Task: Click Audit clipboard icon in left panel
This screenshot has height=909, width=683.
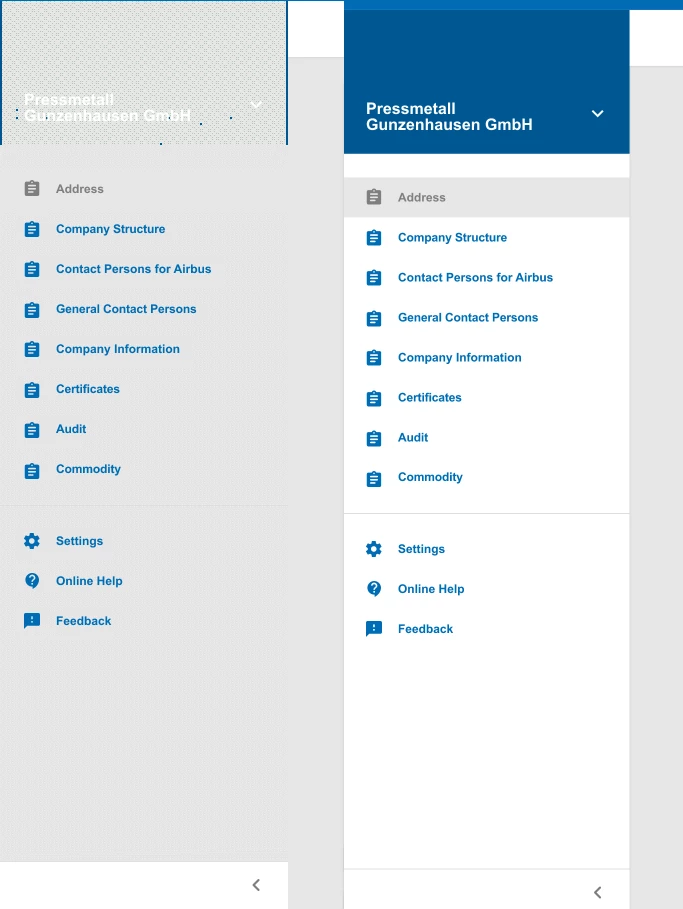Action: pyautogui.click(x=32, y=430)
